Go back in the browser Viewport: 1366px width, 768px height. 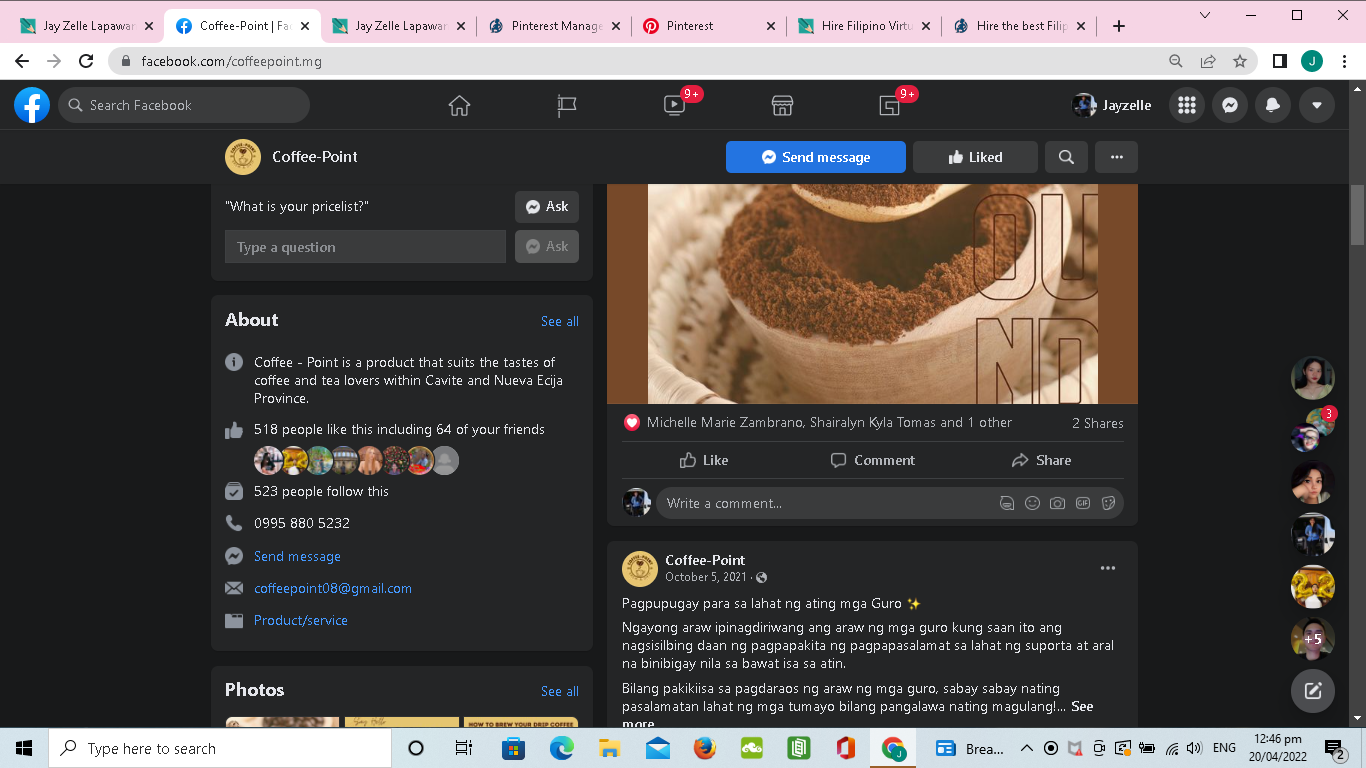click(x=22, y=61)
